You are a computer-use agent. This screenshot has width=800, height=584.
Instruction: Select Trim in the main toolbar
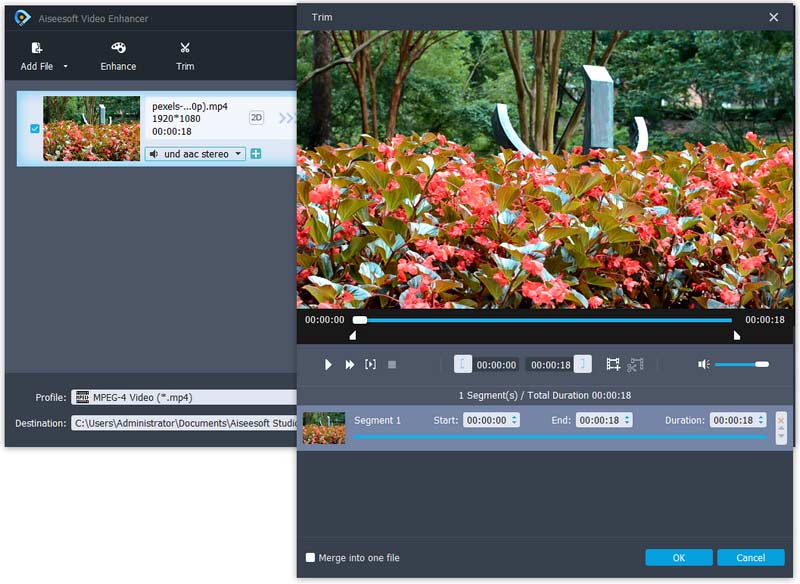tap(185, 56)
